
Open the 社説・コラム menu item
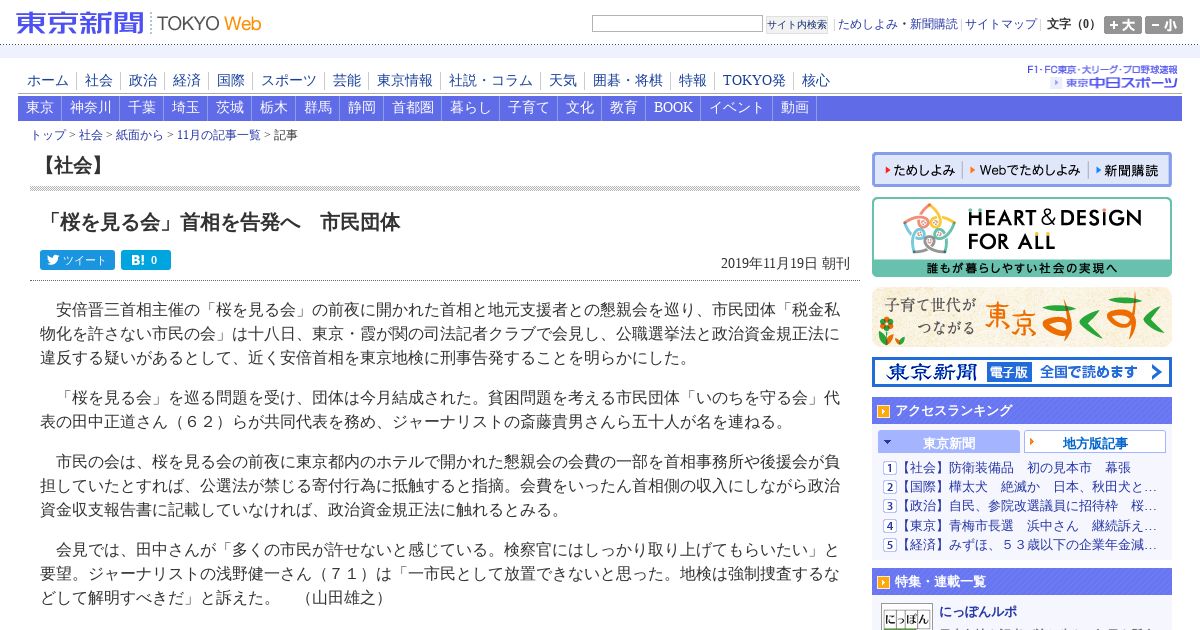pos(491,81)
